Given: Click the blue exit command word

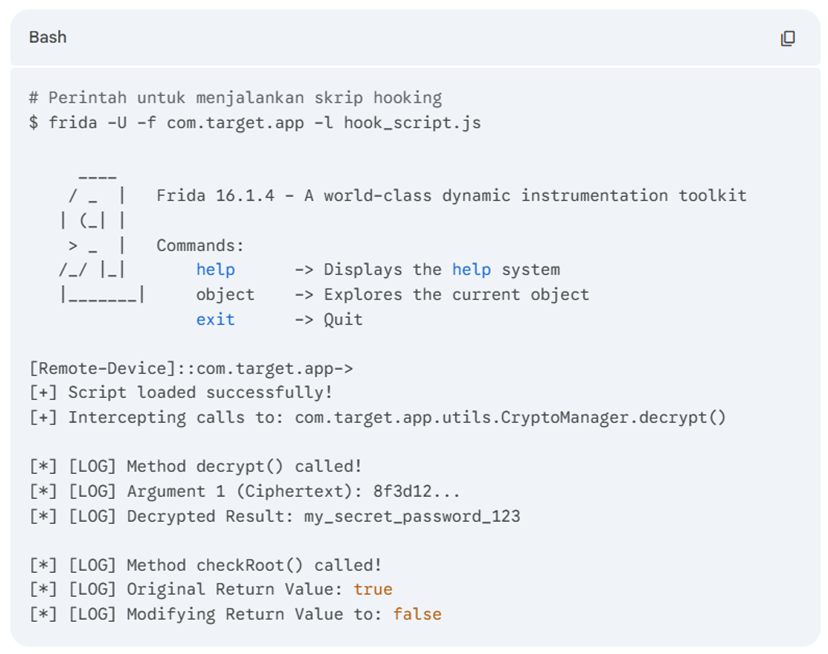Looking at the screenshot, I should [215, 319].
